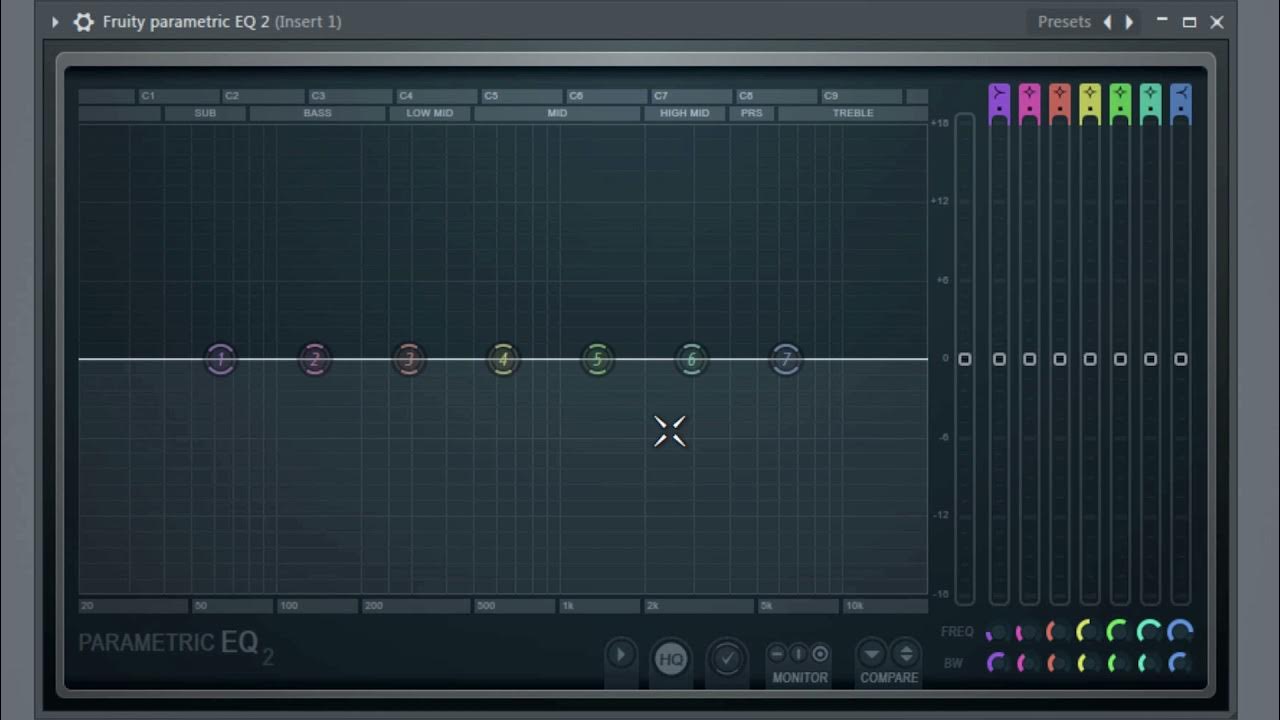Toggle the checkmark button beside HQ
Screen dimensions: 1280x720
click(727, 659)
